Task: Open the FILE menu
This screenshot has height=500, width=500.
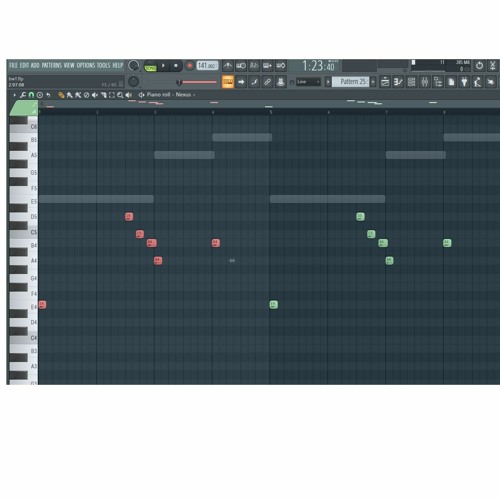Action: pos(13,65)
